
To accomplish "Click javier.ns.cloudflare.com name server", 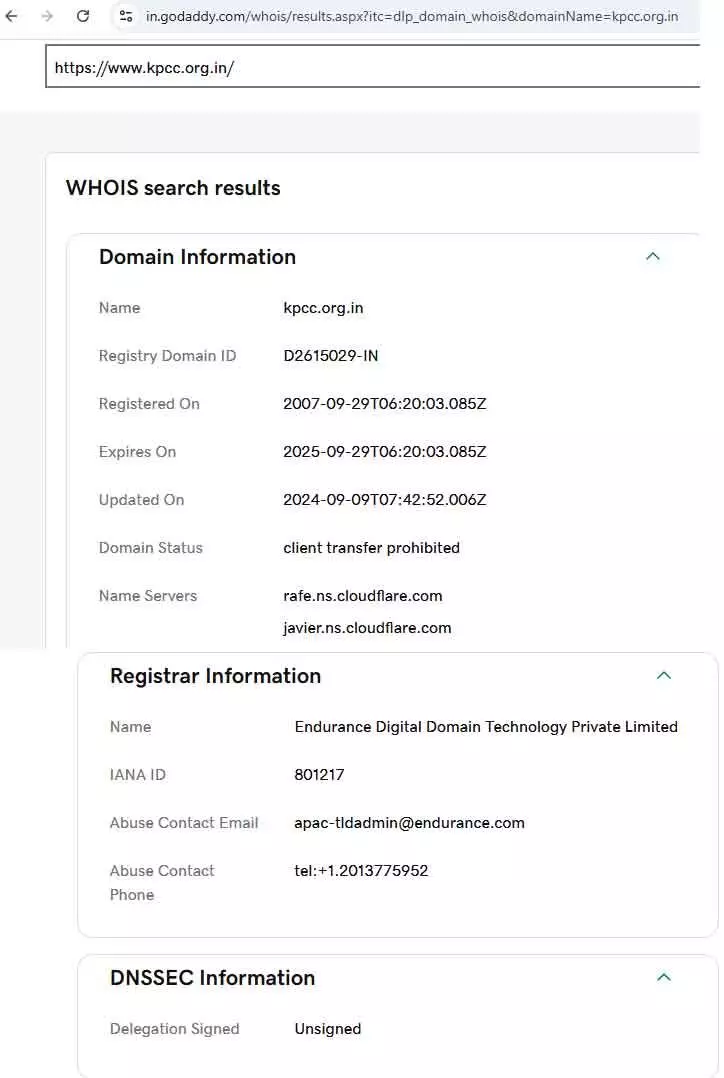I will coord(367,628).
